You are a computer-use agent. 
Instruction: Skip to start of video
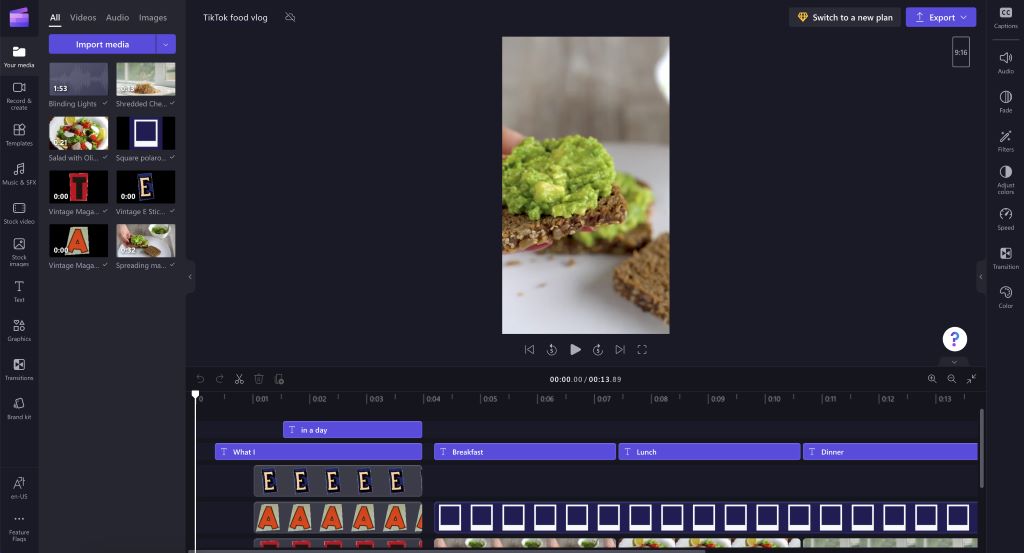pyautogui.click(x=530, y=350)
